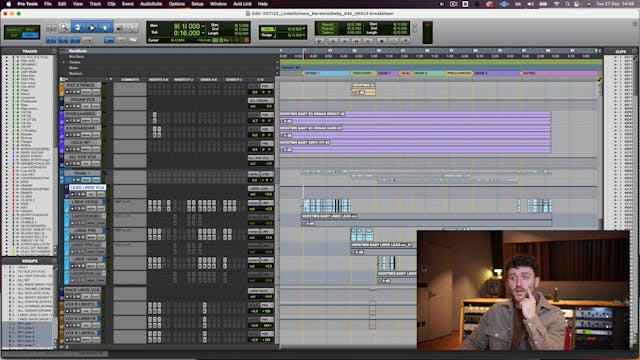This screenshot has width=640, height=360.
Task: Open the Window menu
Action: point(218,4)
